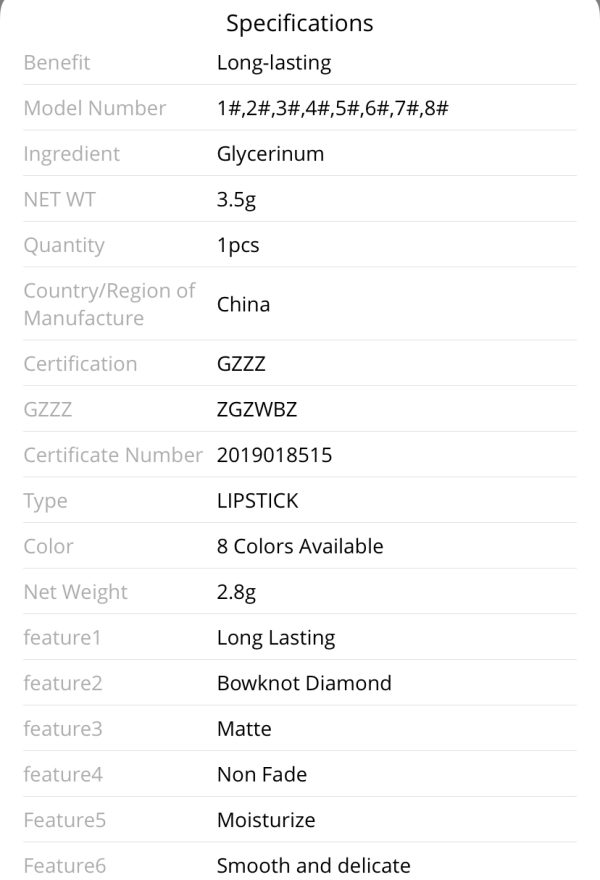Tap the 8 Colors Available value

point(300,546)
